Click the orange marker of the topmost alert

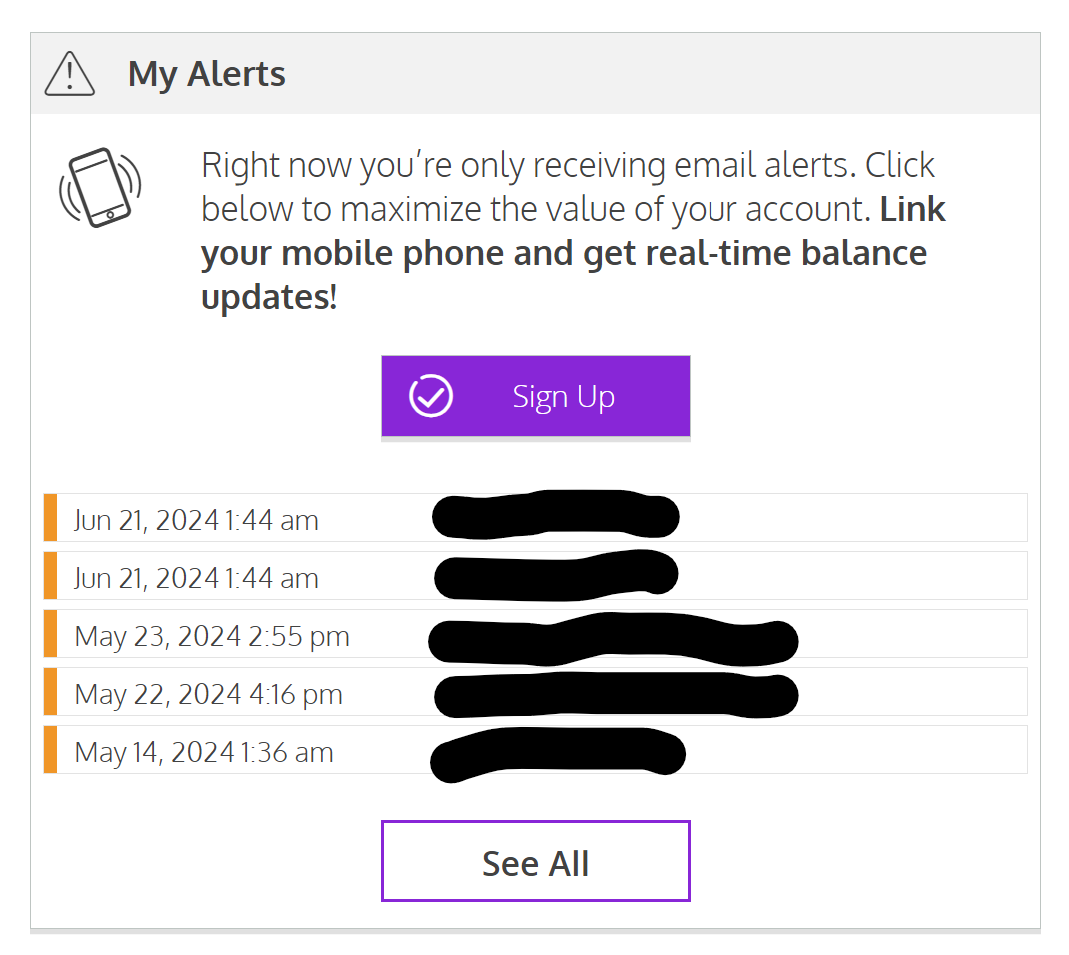[50, 518]
